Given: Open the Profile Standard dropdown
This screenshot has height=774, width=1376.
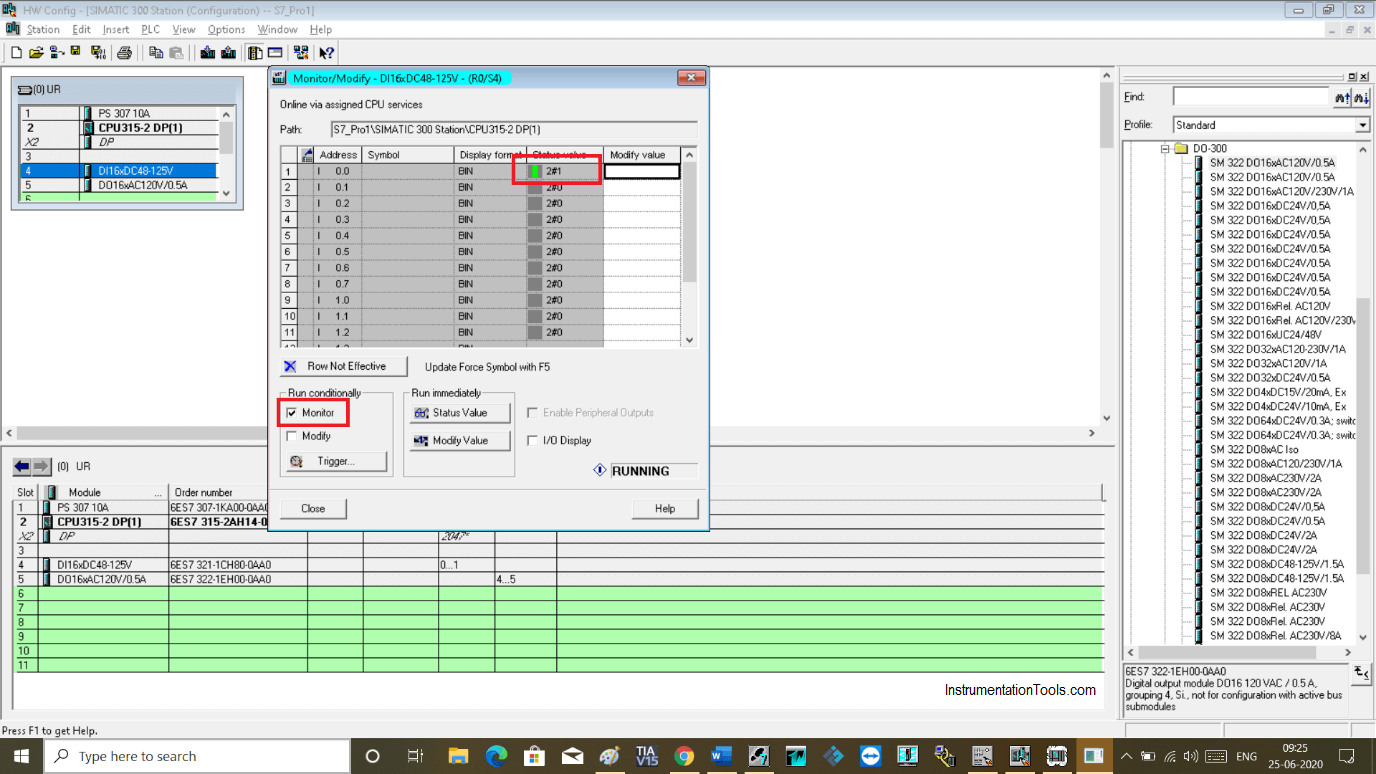Looking at the screenshot, I should pyautogui.click(x=1362, y=125).
